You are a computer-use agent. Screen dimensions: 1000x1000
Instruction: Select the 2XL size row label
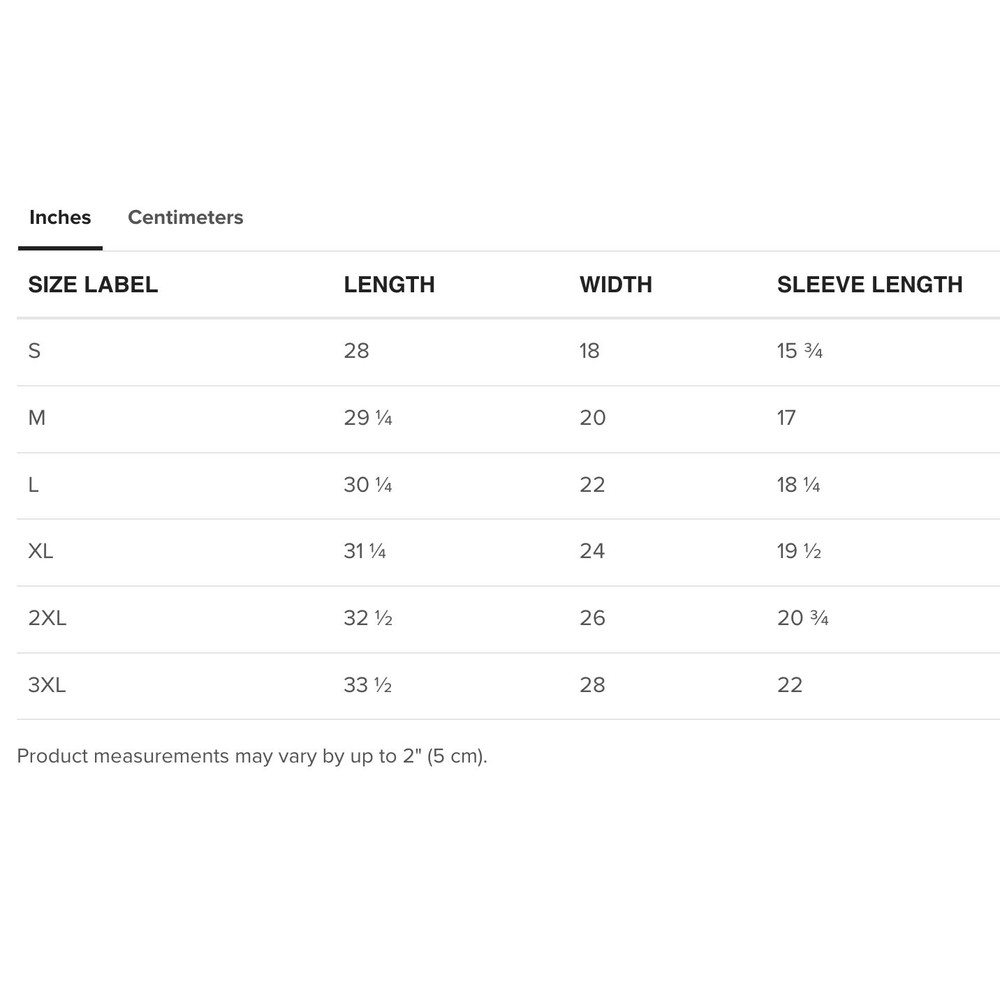click(47, 618)
